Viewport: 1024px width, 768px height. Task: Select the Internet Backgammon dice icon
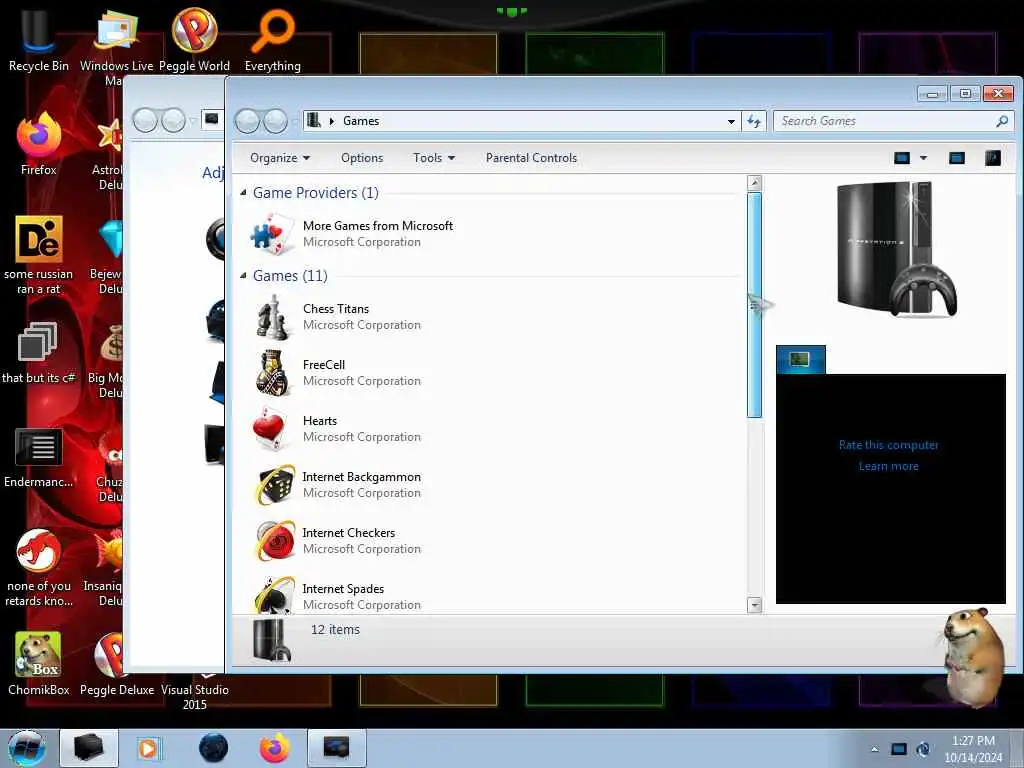275,485
